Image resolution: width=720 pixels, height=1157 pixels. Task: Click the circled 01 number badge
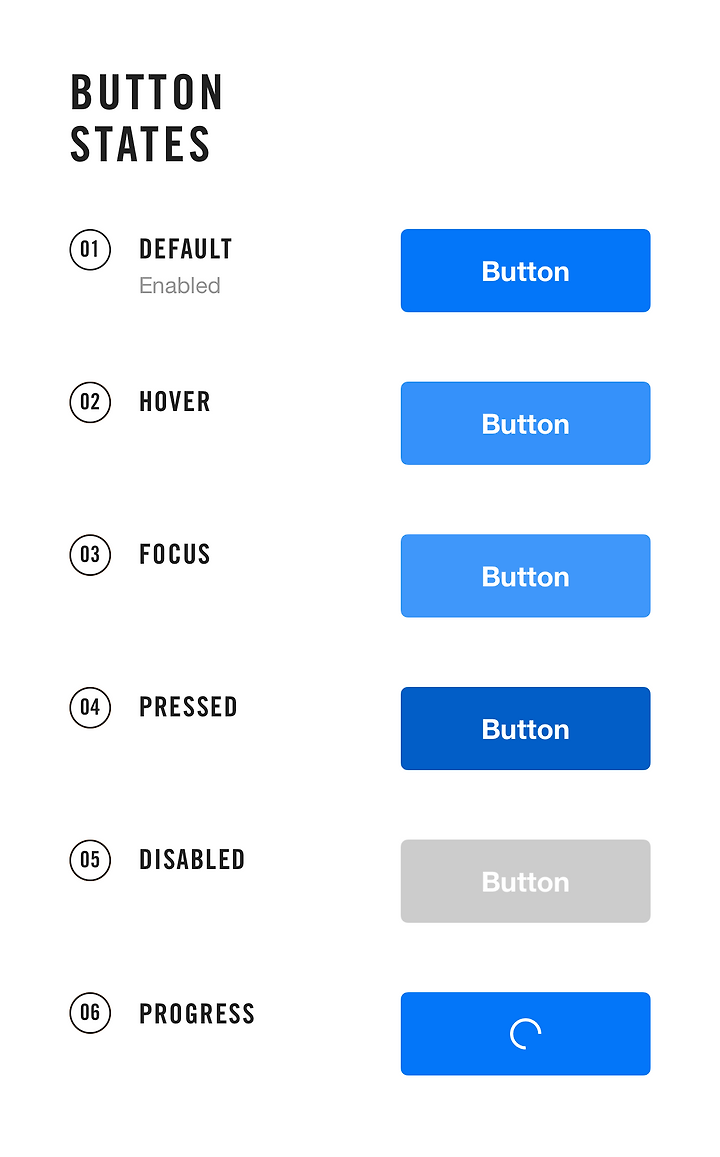(x=90, y=249)
